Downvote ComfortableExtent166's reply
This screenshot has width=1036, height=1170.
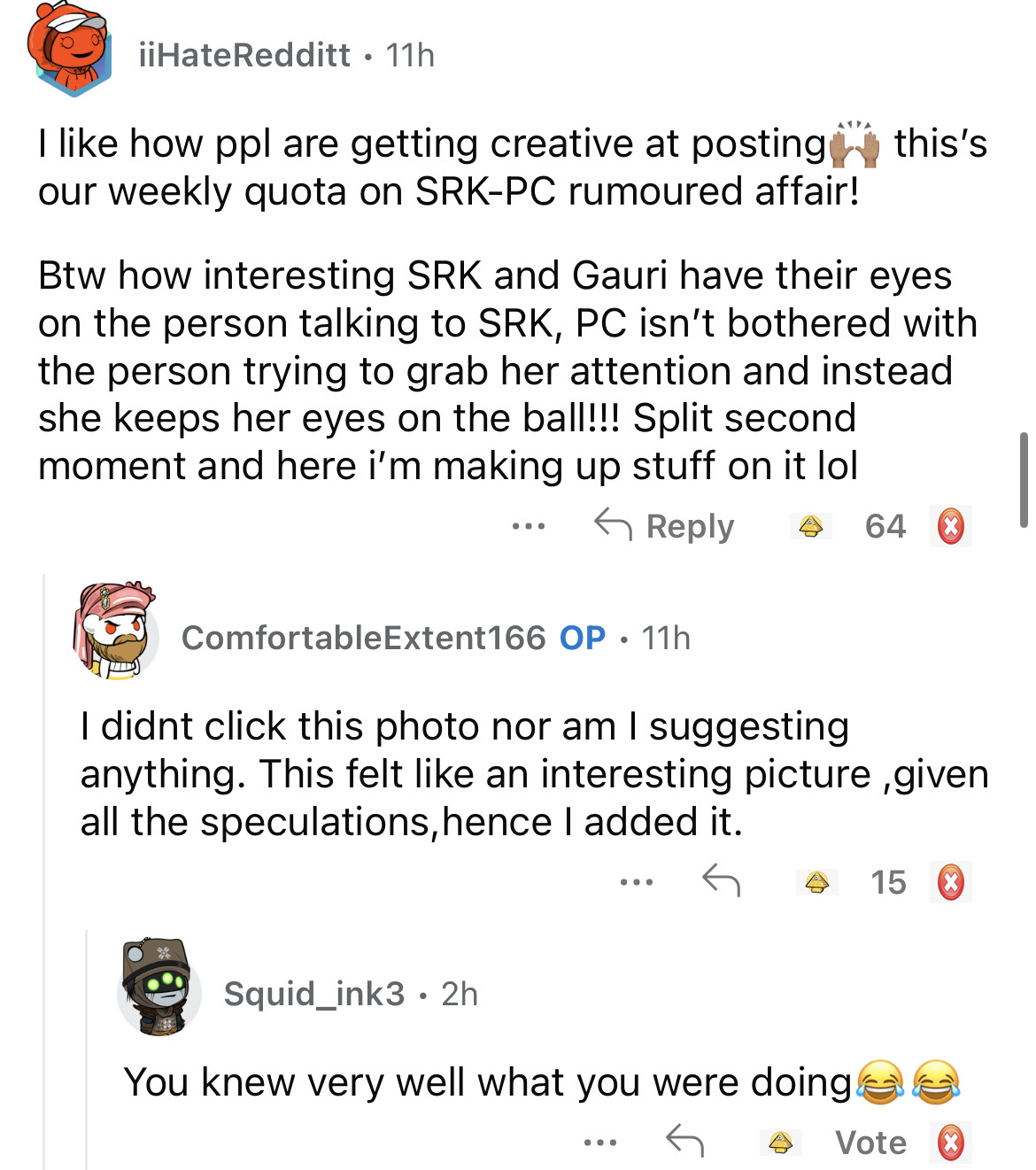click(x=951, y=882)
